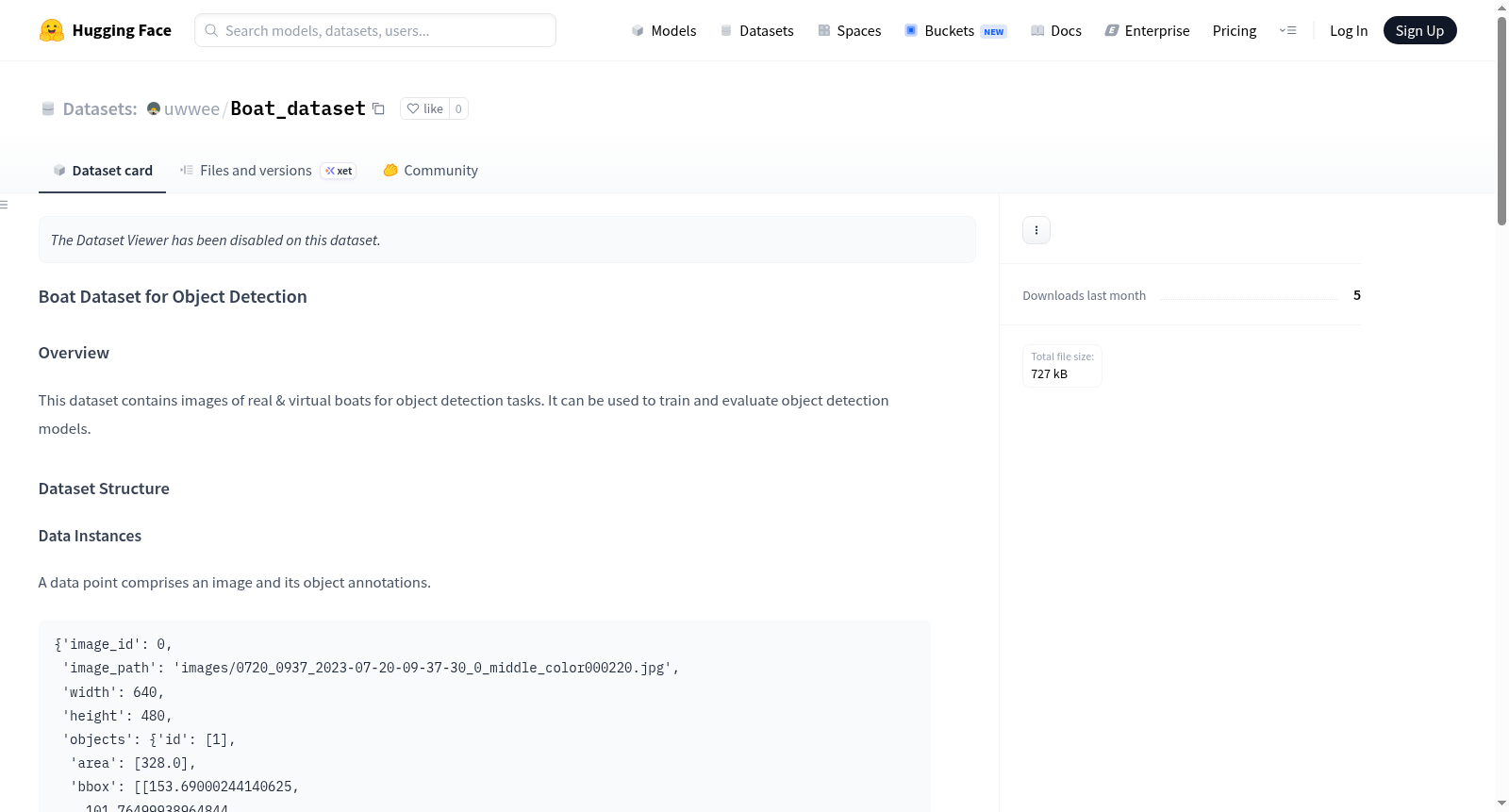The image size is (1509, 812).
Task: Switch to the Dataset card tab
Action: [102, 170]
